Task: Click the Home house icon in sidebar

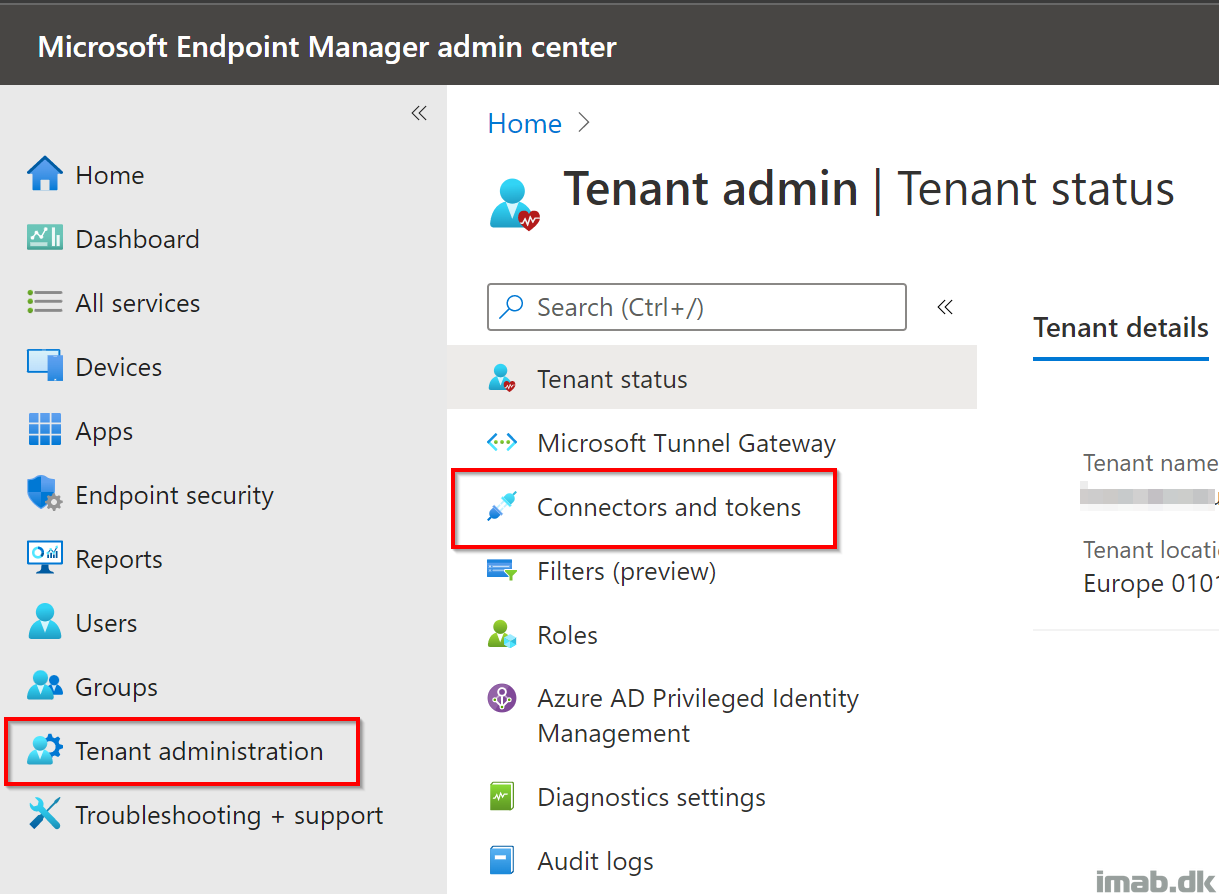Action: (45, 174)
